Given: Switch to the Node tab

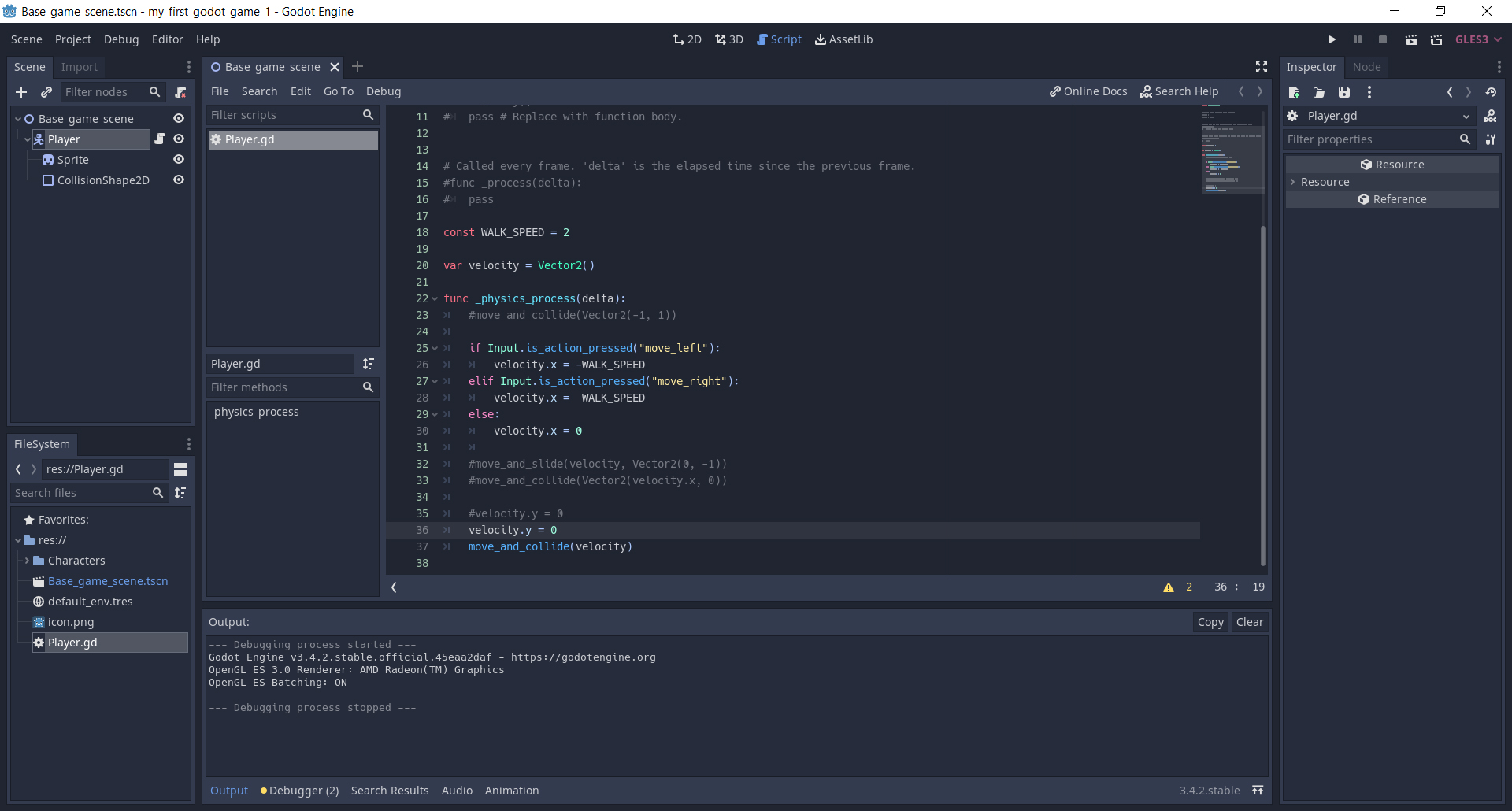Looking at the screenshot, I should [x=1367, y=67].
